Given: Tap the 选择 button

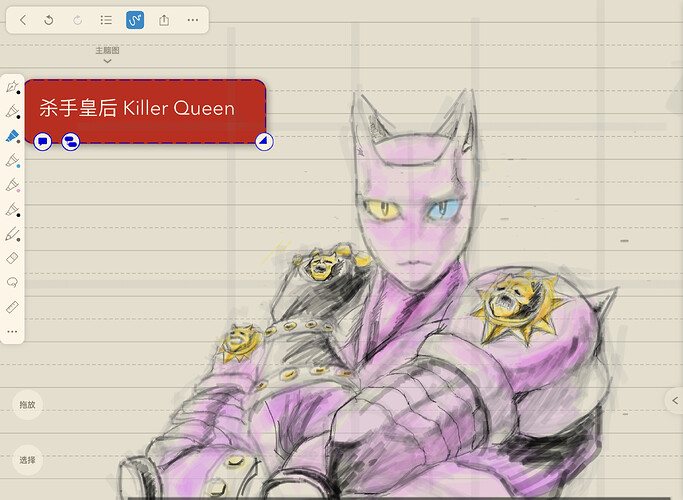Looking at the screenshot, I should [x=27, y=459].
